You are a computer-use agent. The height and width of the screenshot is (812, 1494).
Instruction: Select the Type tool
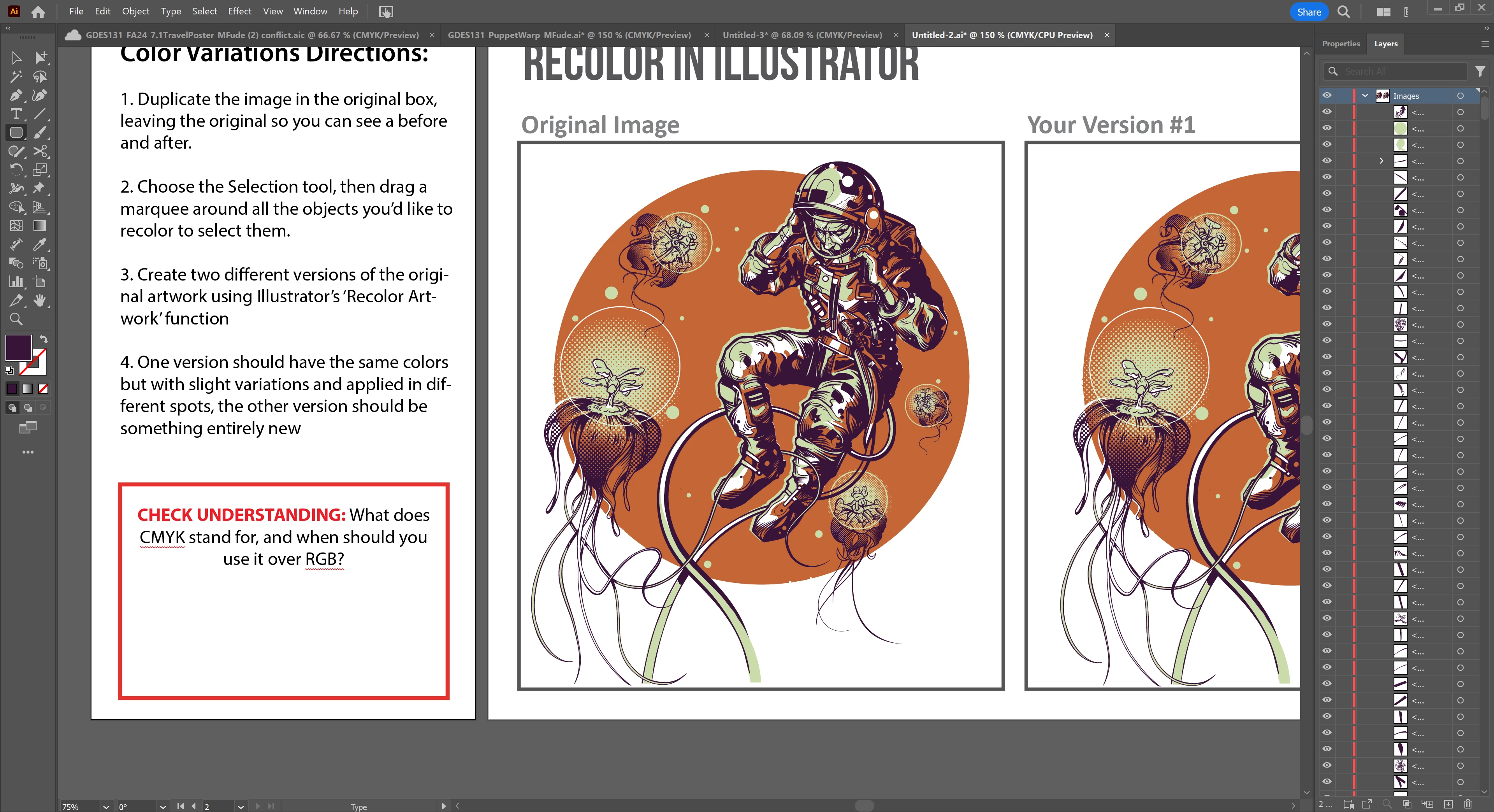(x=16, y=114)
